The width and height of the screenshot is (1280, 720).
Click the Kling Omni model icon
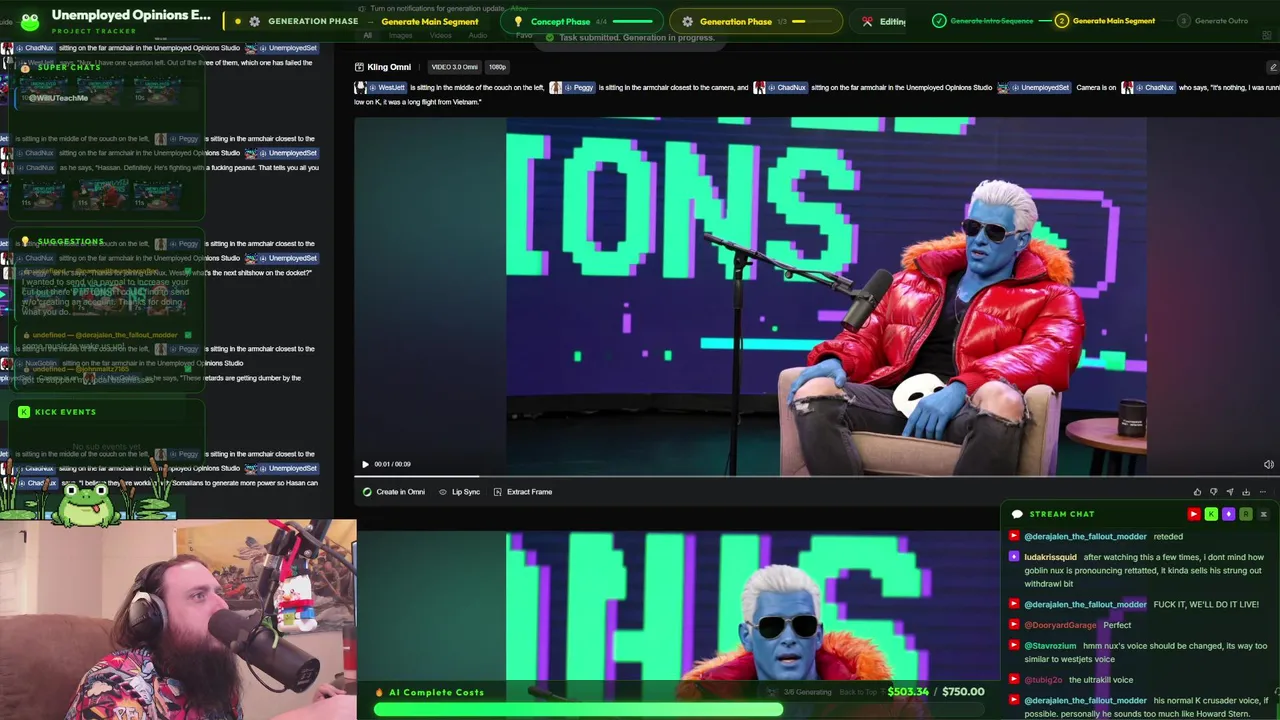(x=359, y=67)
